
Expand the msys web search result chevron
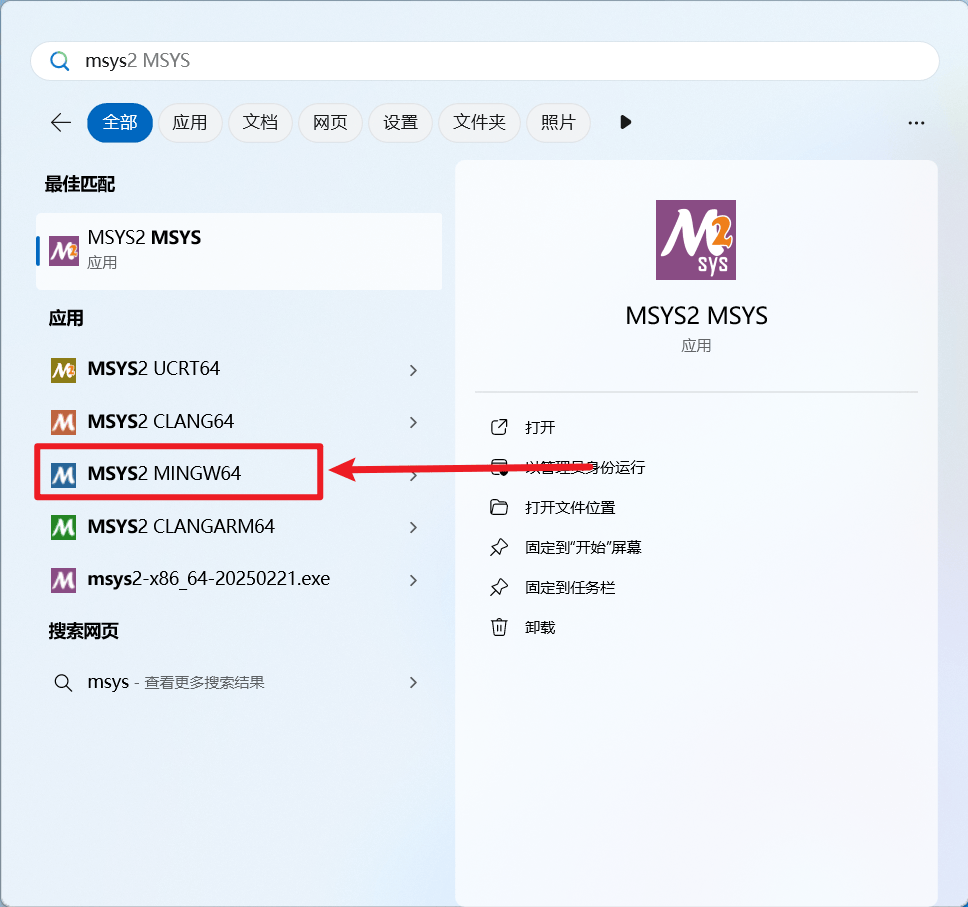click(413, 682)
